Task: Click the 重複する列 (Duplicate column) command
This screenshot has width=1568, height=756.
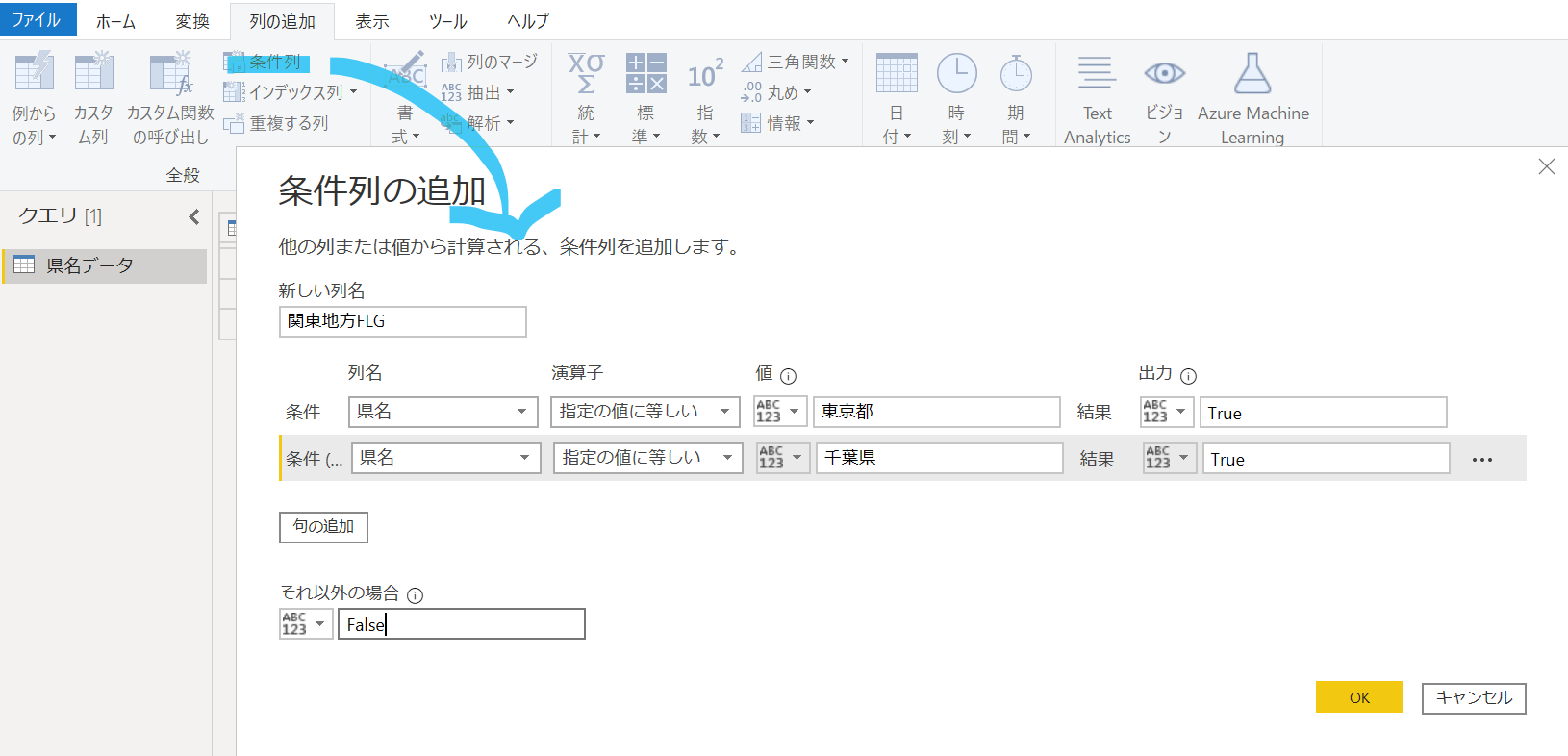Action: 277,123
